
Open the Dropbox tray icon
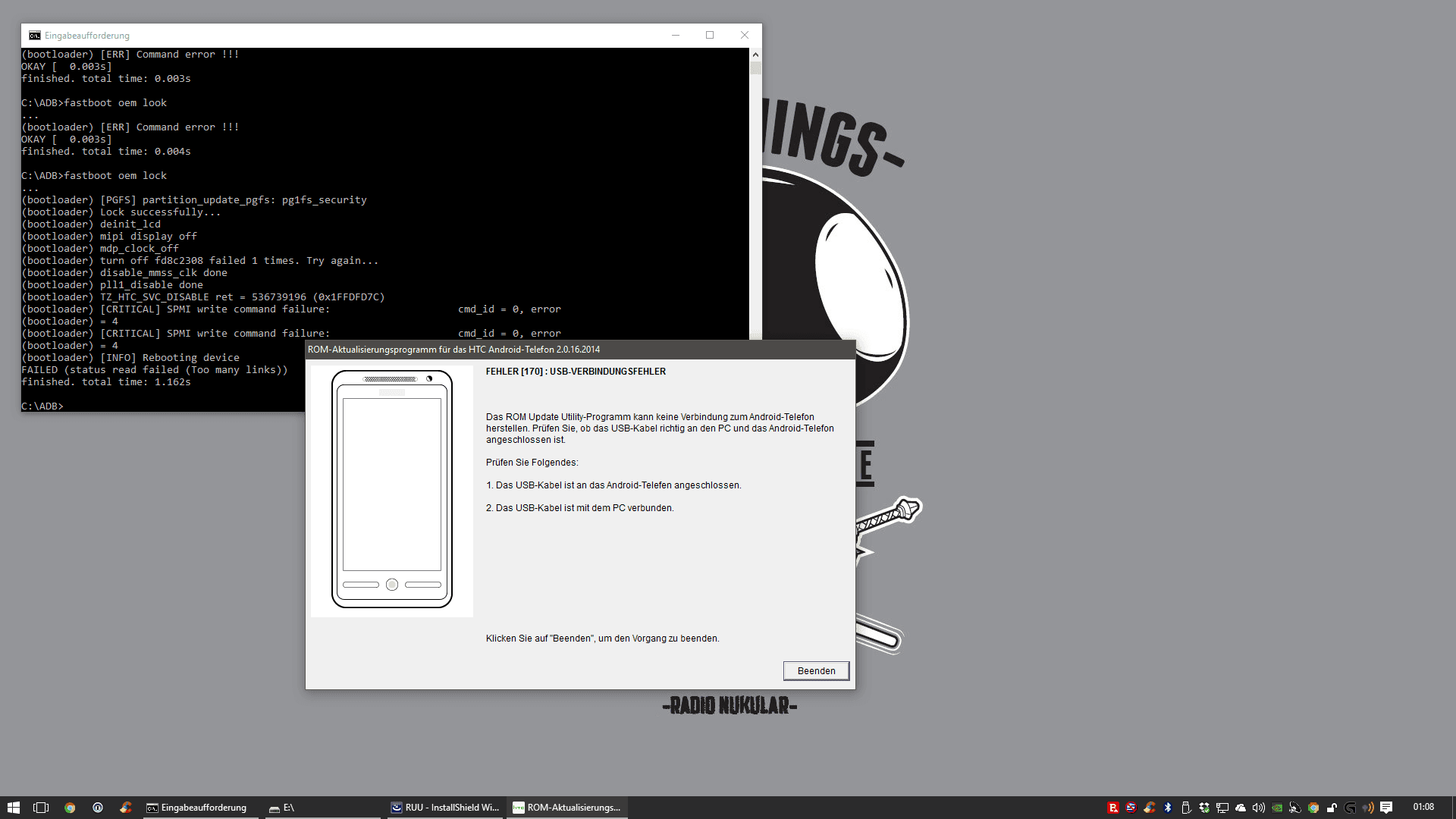coord(1204,808)
